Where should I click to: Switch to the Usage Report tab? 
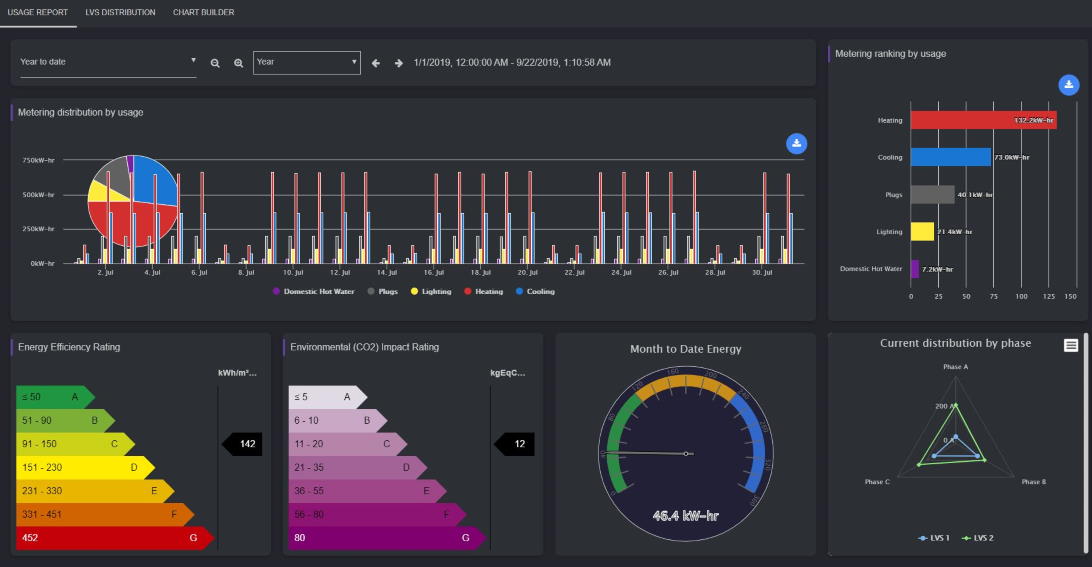click(x=38, y=13)
